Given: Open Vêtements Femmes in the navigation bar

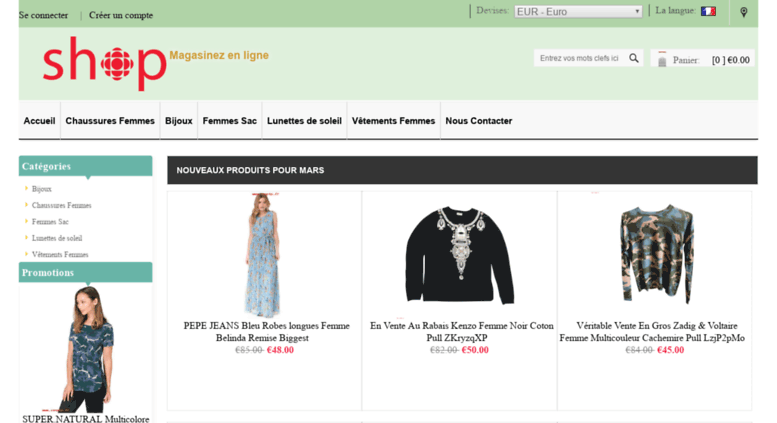Looking at the screenshot, I should click(393, 121).
